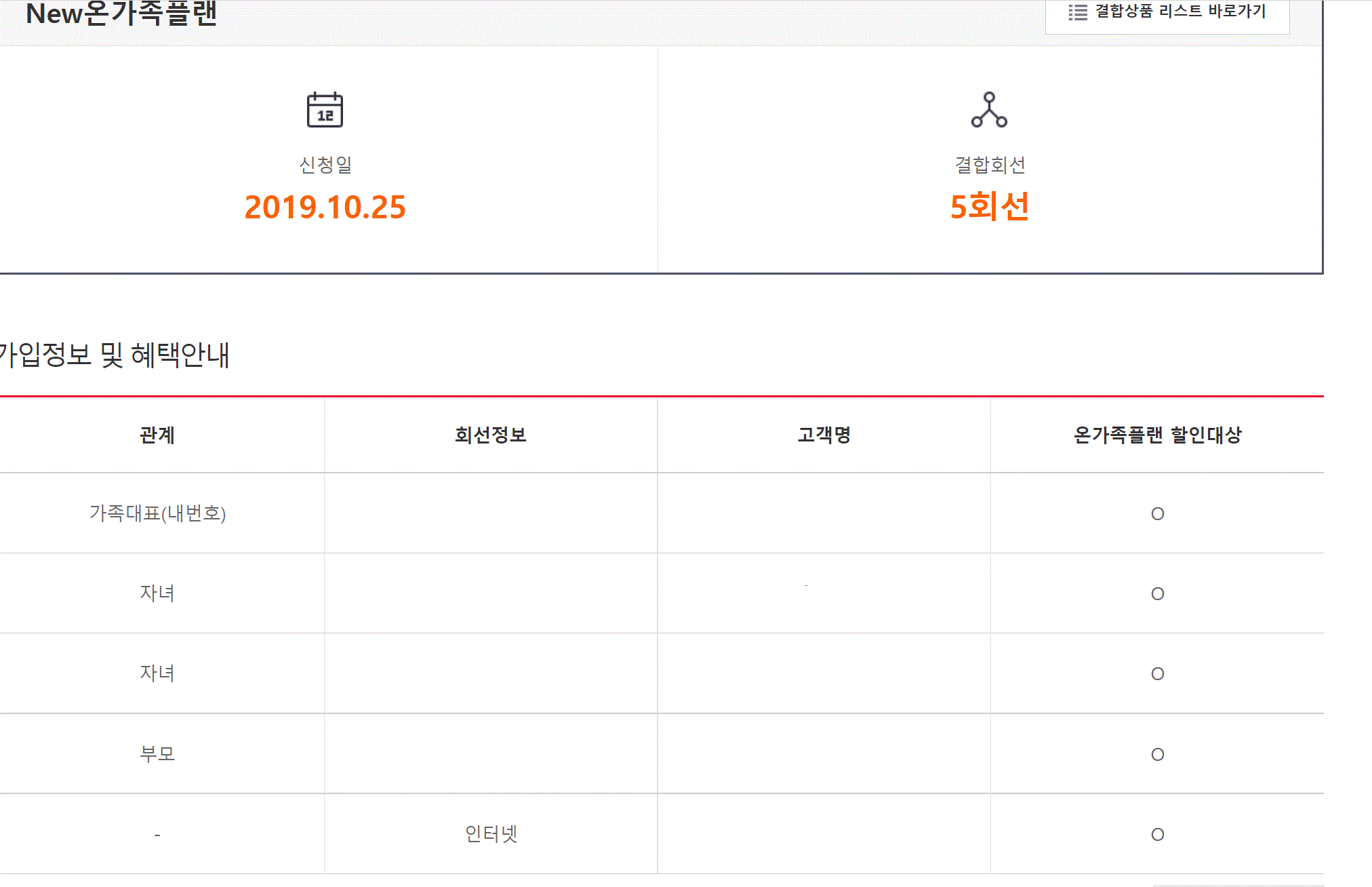This screenshot has height=887, width=1372.
Task: Click the circle mark in second 자녀 row
Action: (x=1157, y=674)
